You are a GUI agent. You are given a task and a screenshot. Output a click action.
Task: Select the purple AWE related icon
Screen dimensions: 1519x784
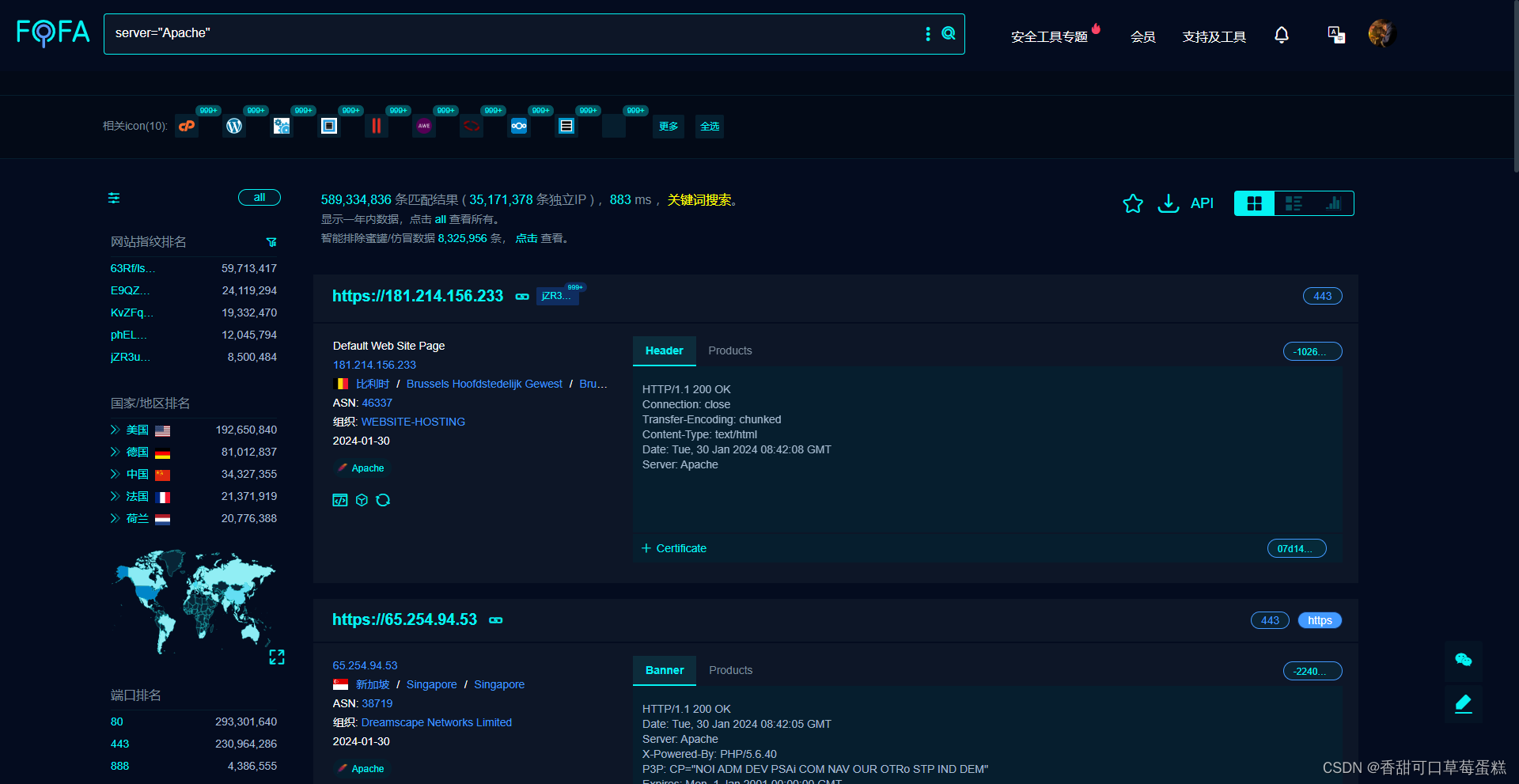pos(424,126)
